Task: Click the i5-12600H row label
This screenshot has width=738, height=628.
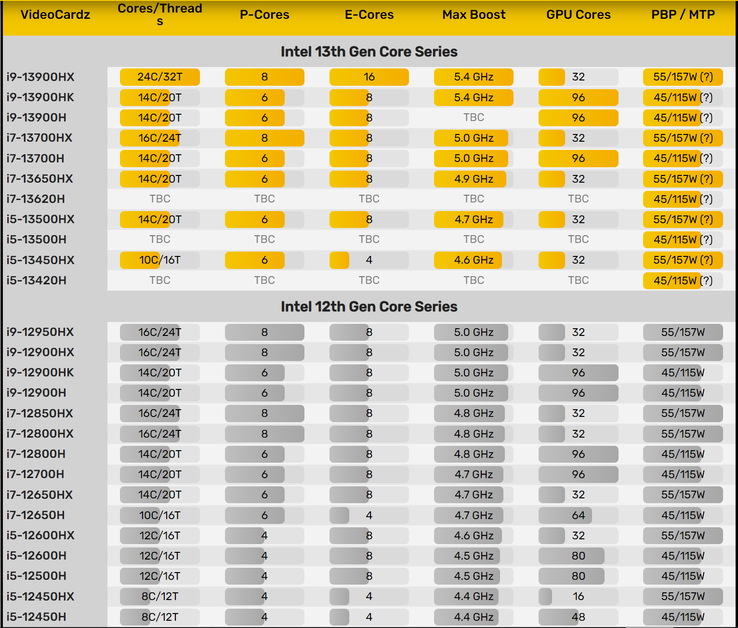Action: coord(36,556)
